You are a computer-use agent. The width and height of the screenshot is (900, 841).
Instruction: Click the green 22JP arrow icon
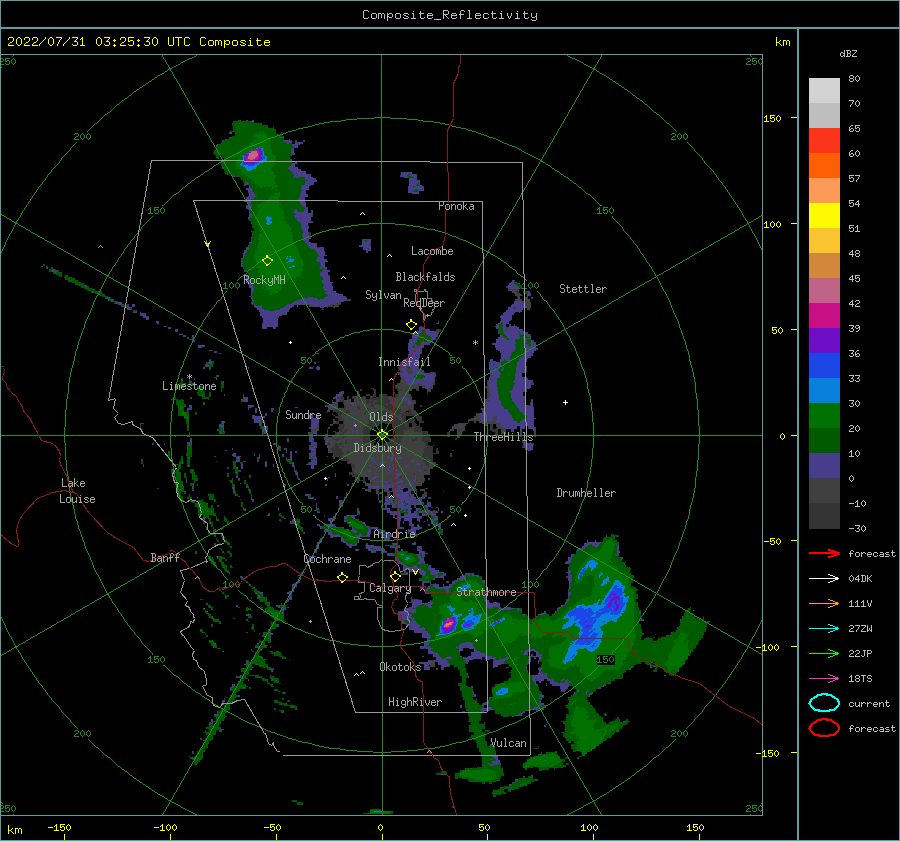coord(824,653)
